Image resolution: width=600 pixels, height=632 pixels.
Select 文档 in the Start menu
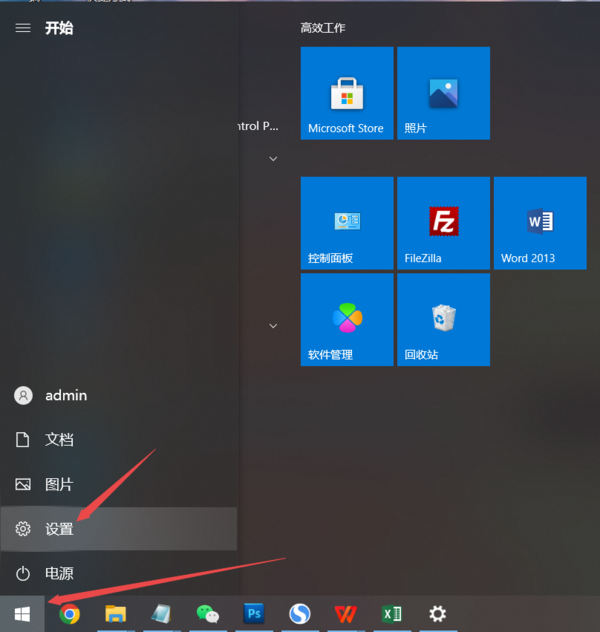click(x=59, y=440)
